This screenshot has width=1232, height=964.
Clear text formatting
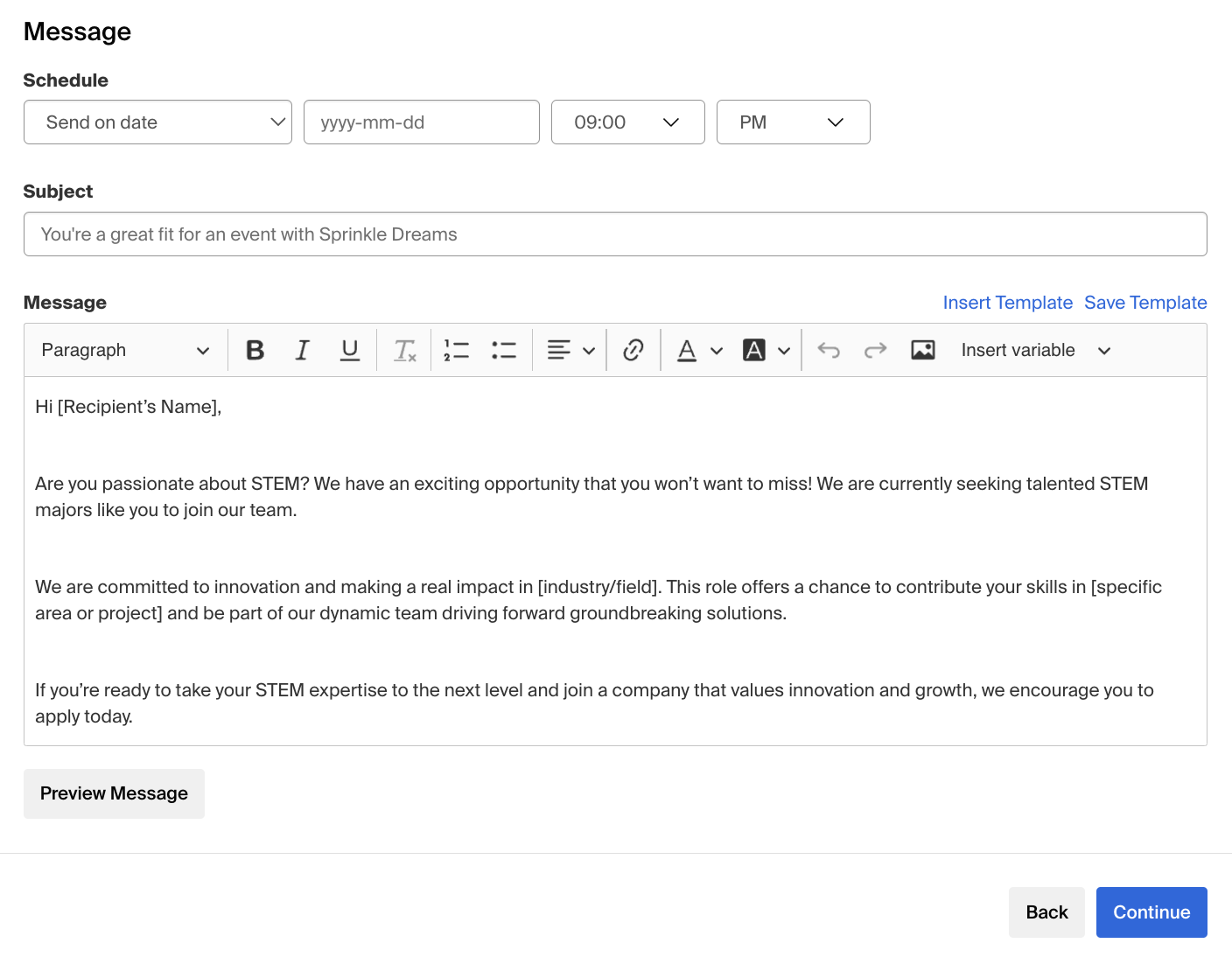[x=404, y=350]
